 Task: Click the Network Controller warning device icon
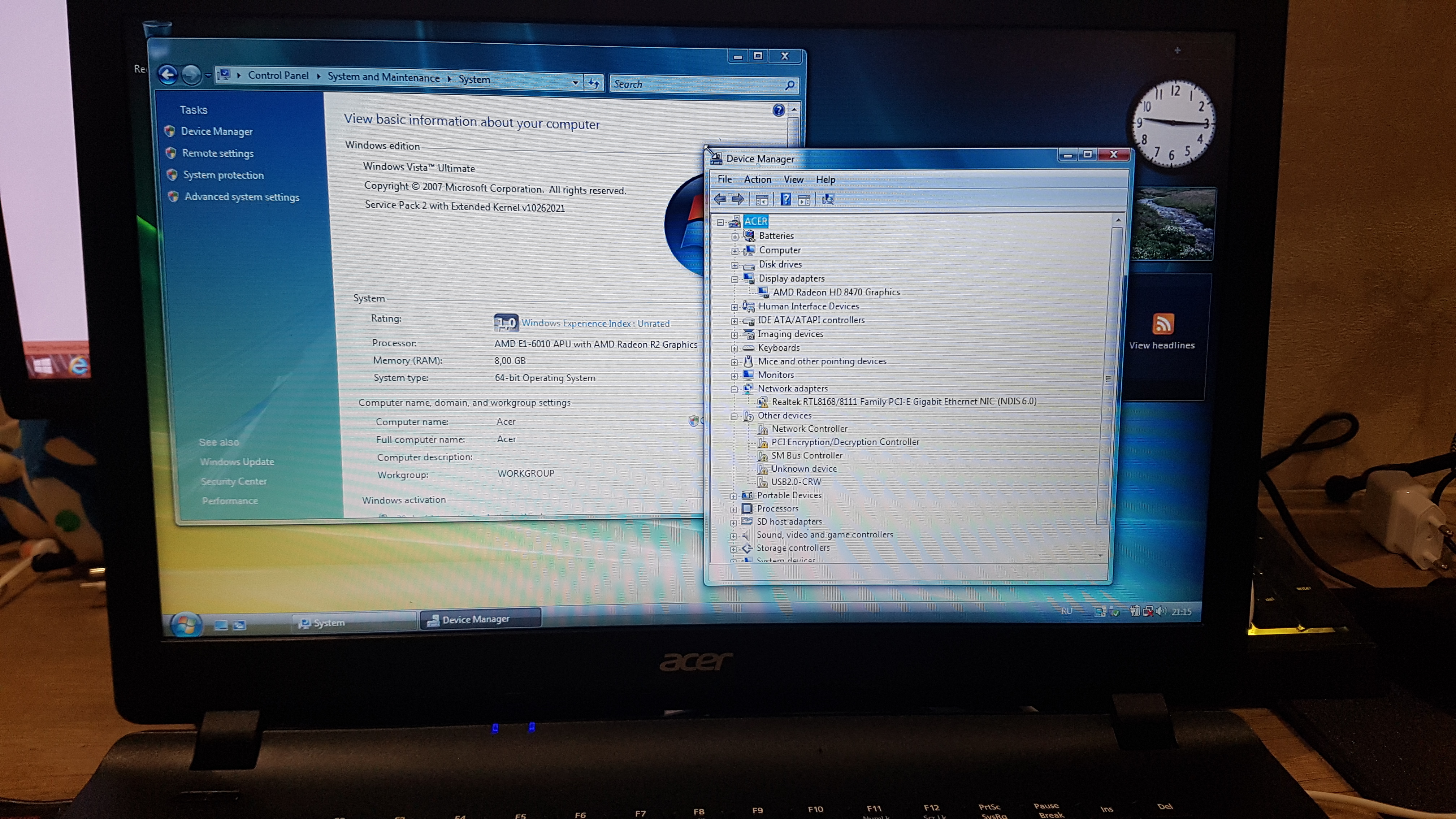coord(762,429)
